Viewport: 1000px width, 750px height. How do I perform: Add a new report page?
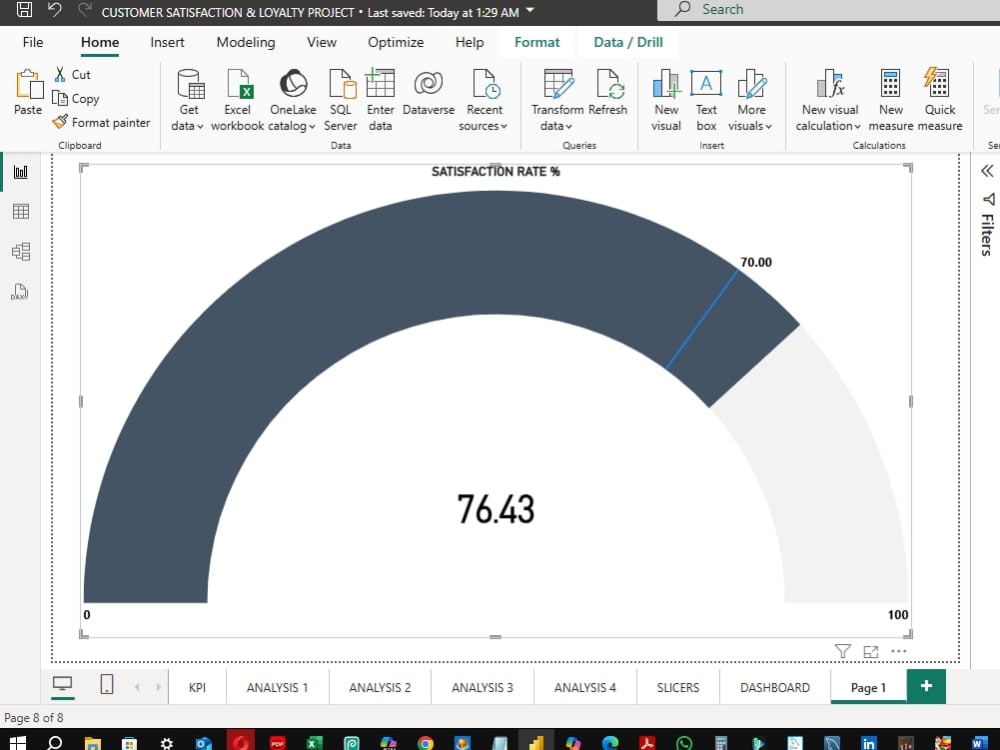[926, 686]
